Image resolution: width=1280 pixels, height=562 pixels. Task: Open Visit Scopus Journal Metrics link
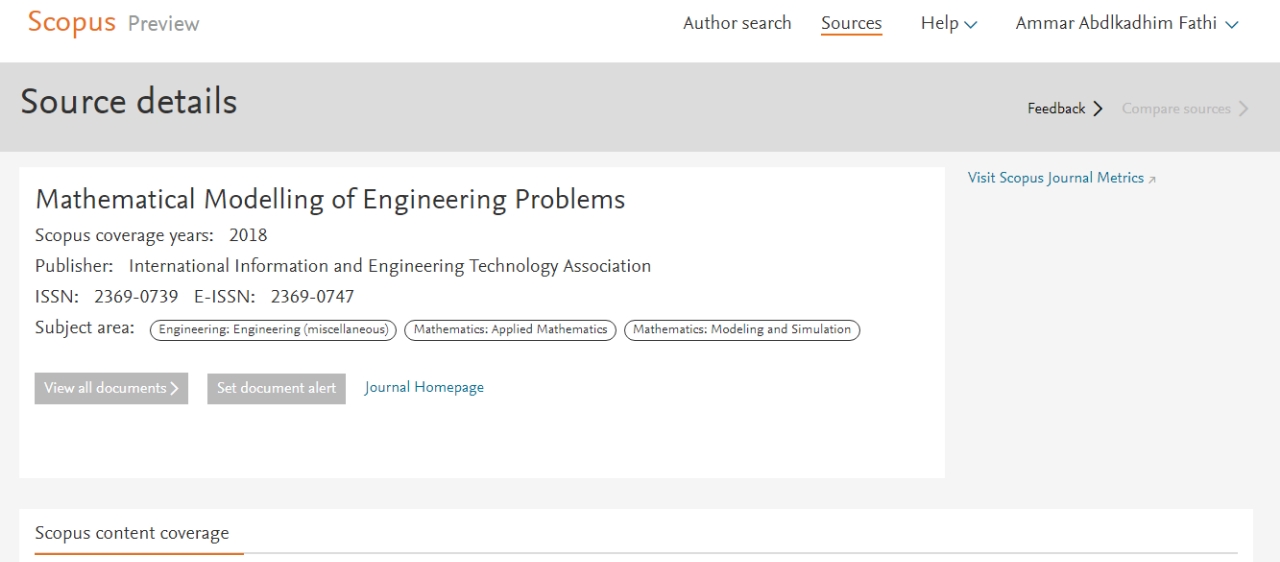pos(1055,178)
